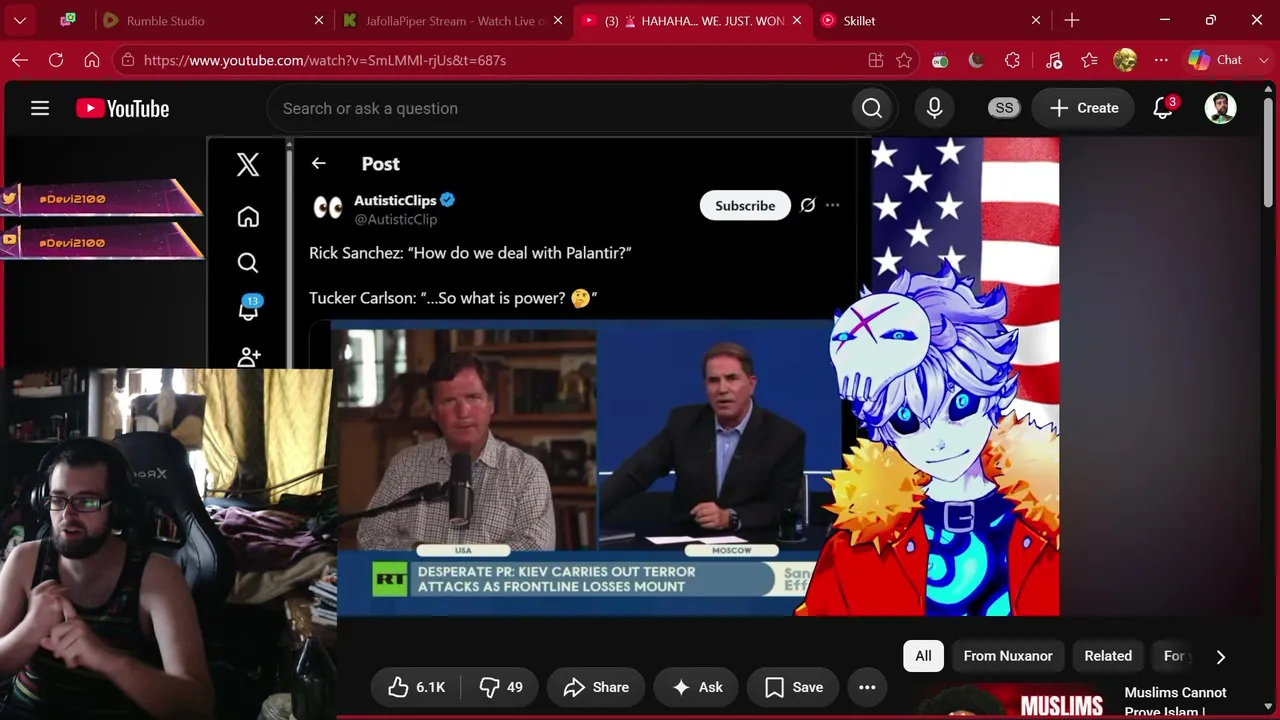Image resolution: width=1280 pixels, height=720 pixels.
Task: Expand the tab actions dropdown menu
Action: click(x=20, y=20)
